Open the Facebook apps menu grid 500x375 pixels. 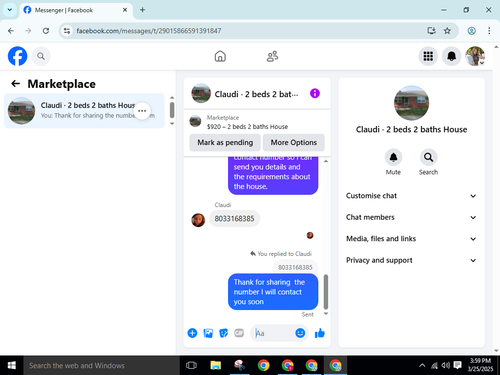pyautogui.click(x=428, y=56)
